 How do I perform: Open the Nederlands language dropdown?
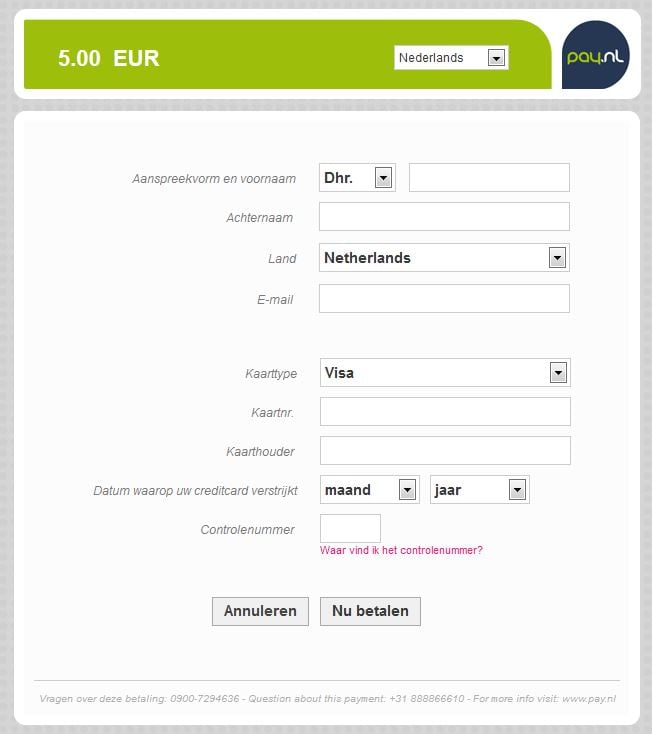451,58
